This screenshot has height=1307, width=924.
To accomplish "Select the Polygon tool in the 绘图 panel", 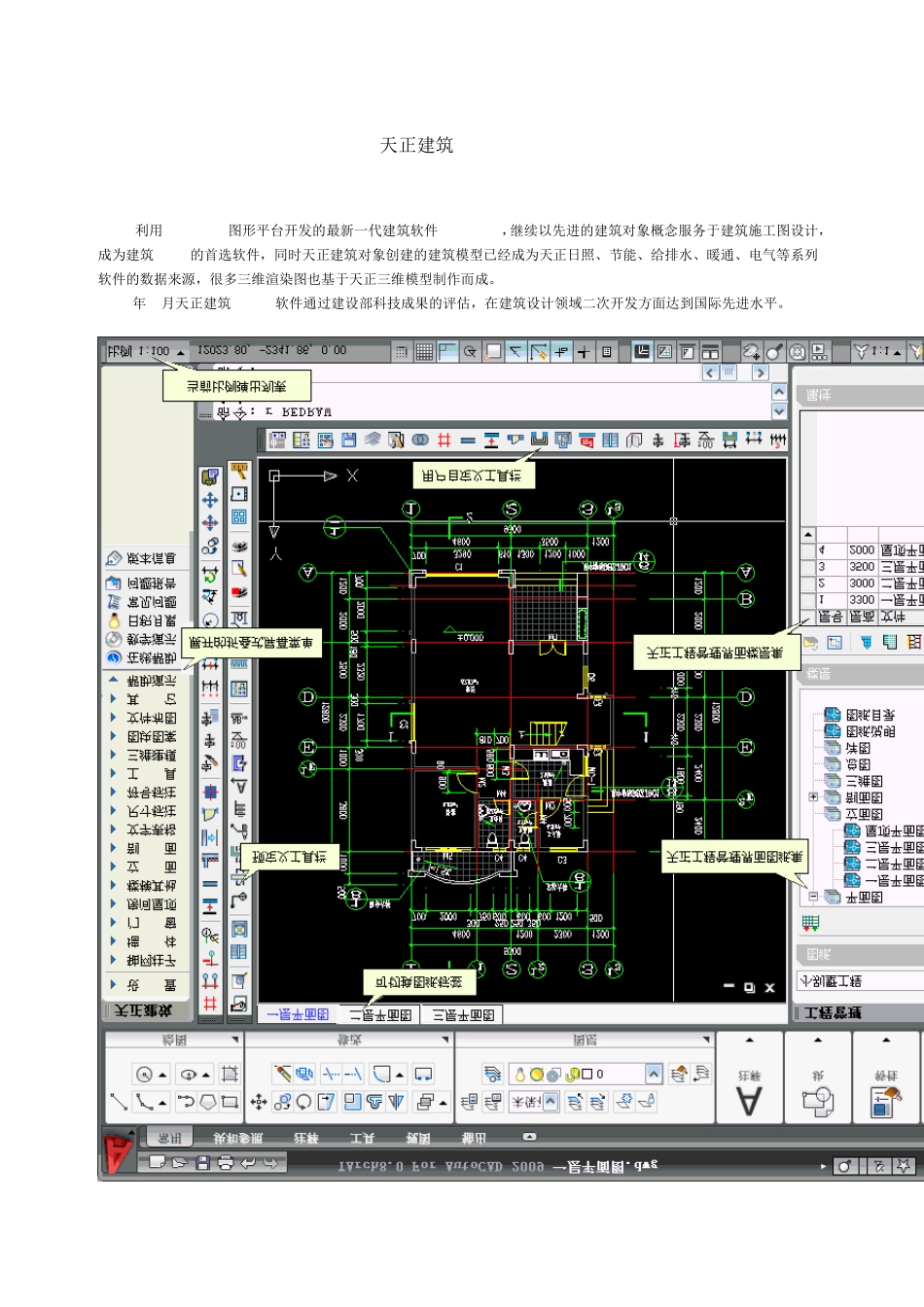I will tap(207, 1102).
